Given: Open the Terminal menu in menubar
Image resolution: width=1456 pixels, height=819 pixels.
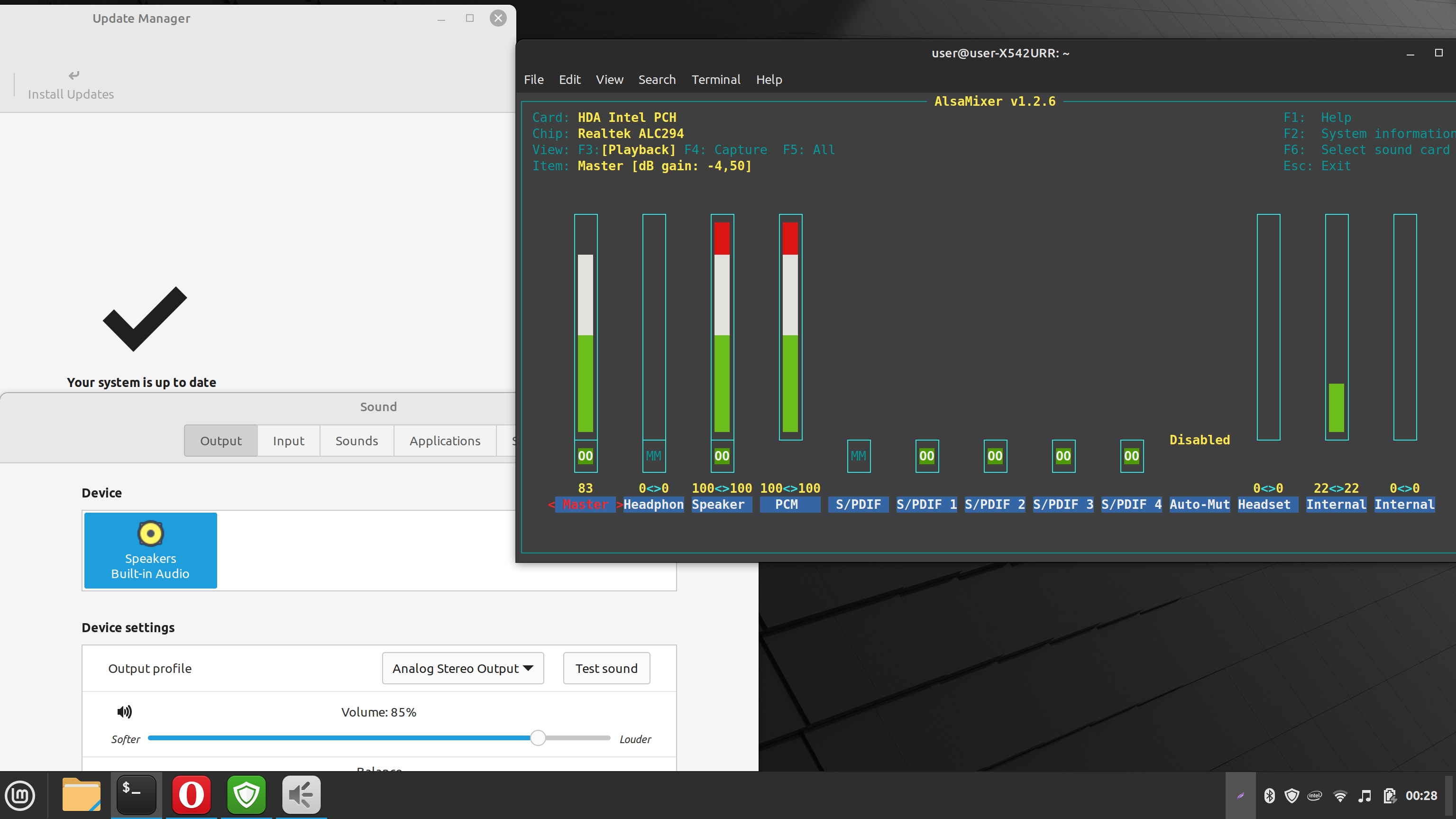Looking at the screenshot, I should (x=715, y=80).
